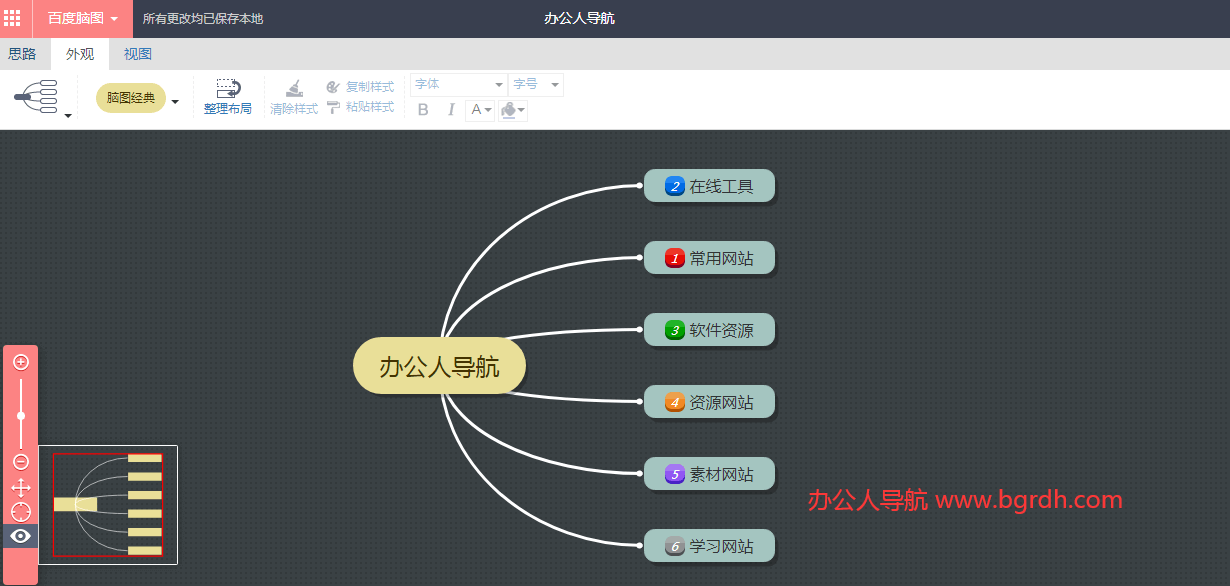
Task: Click the 粘贴样式 paste style button
Action: [360, 107]
